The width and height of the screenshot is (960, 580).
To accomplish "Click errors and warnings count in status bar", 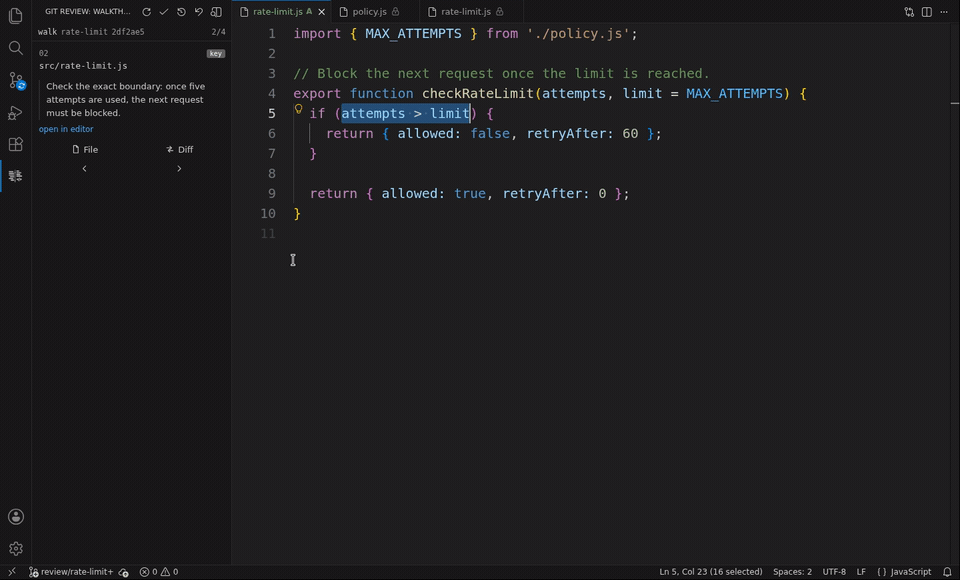I will point(159,572).
